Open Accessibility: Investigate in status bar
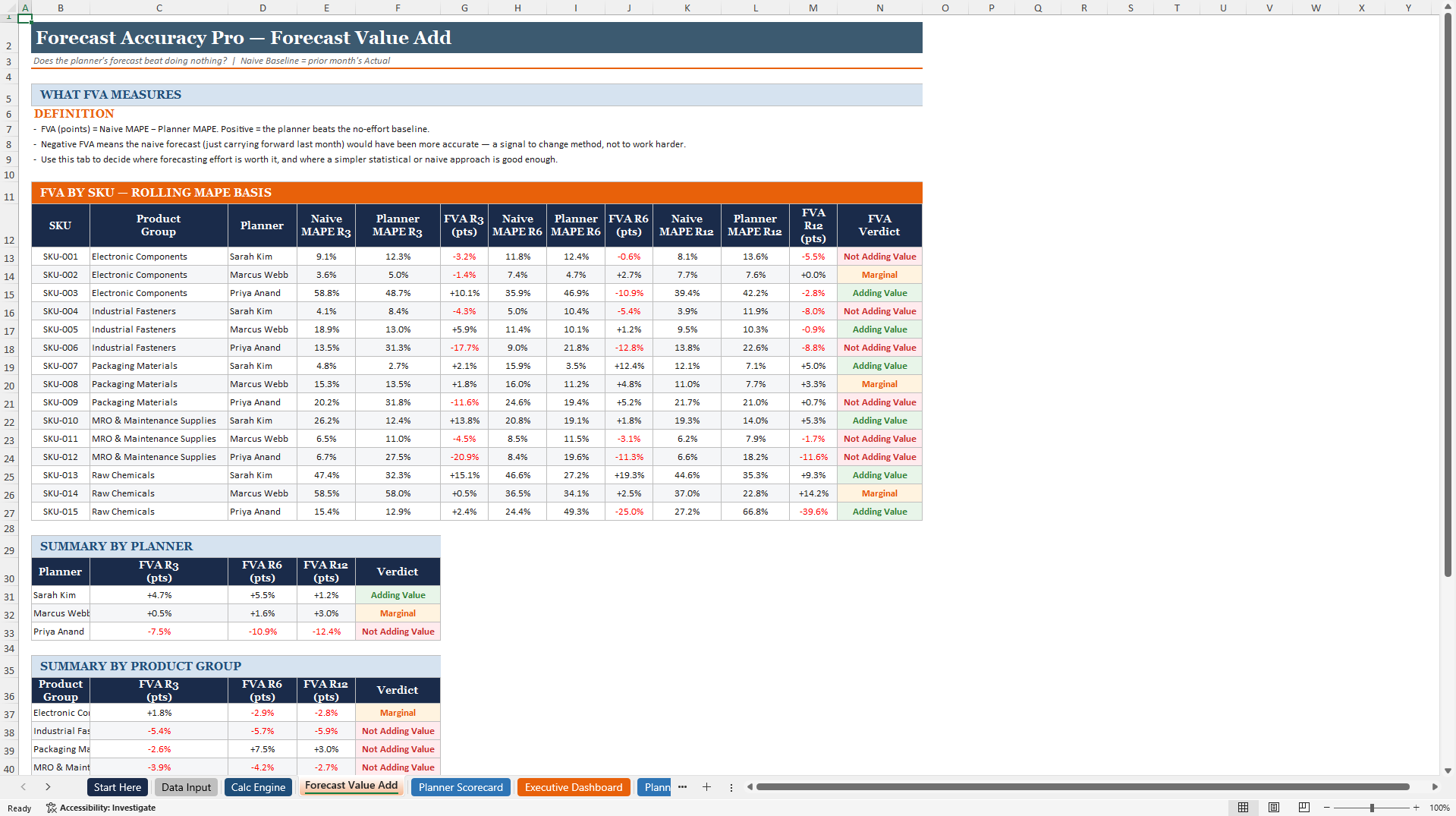The width and height of the screenshot is (1456, 816). (101, 808)
